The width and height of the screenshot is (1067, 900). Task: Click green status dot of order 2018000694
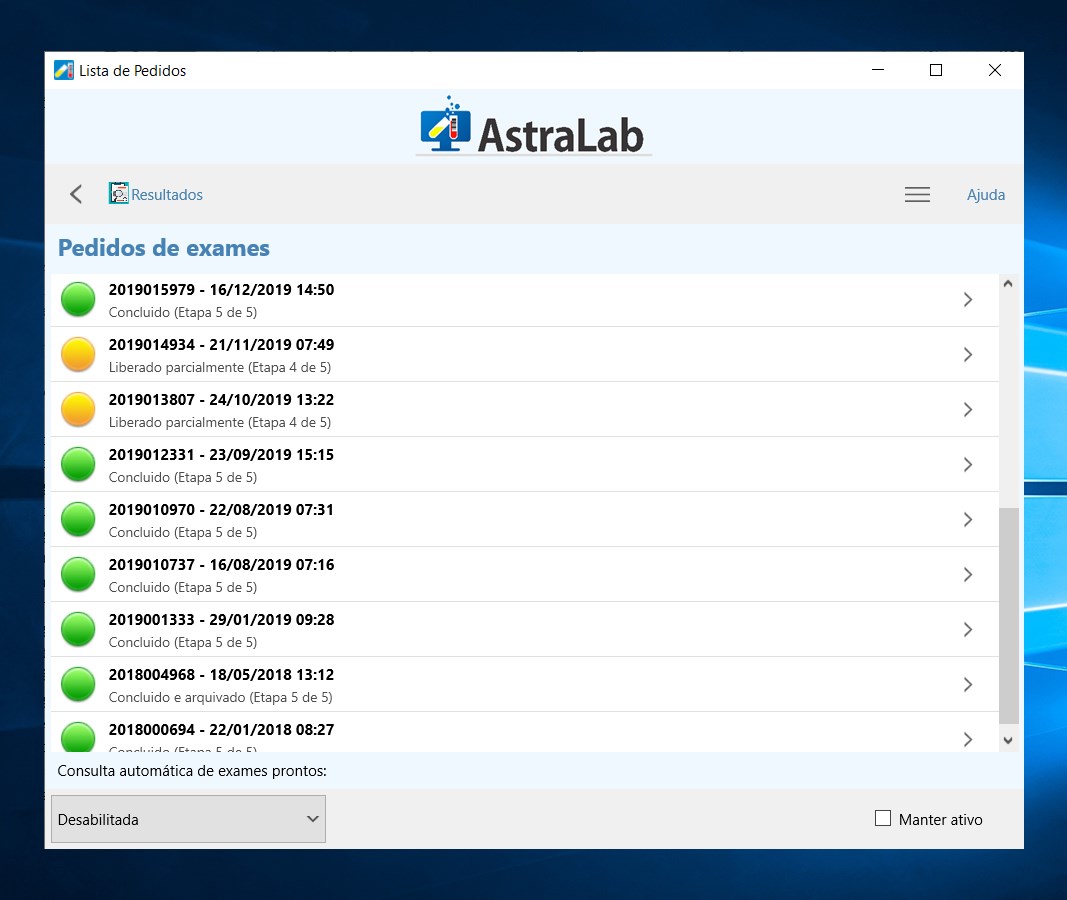78,737
